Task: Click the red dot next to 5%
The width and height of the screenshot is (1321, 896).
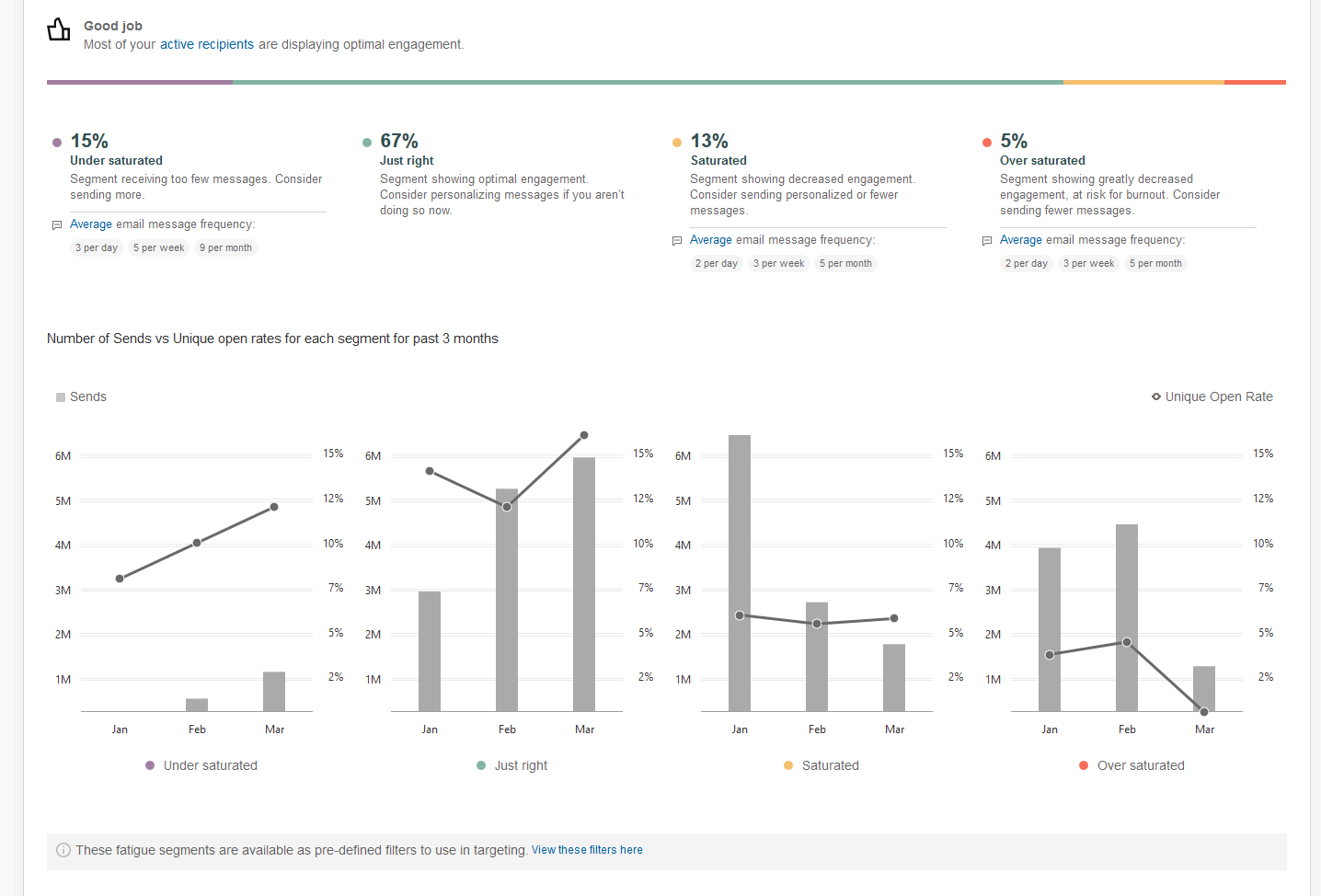Action: 987,143
